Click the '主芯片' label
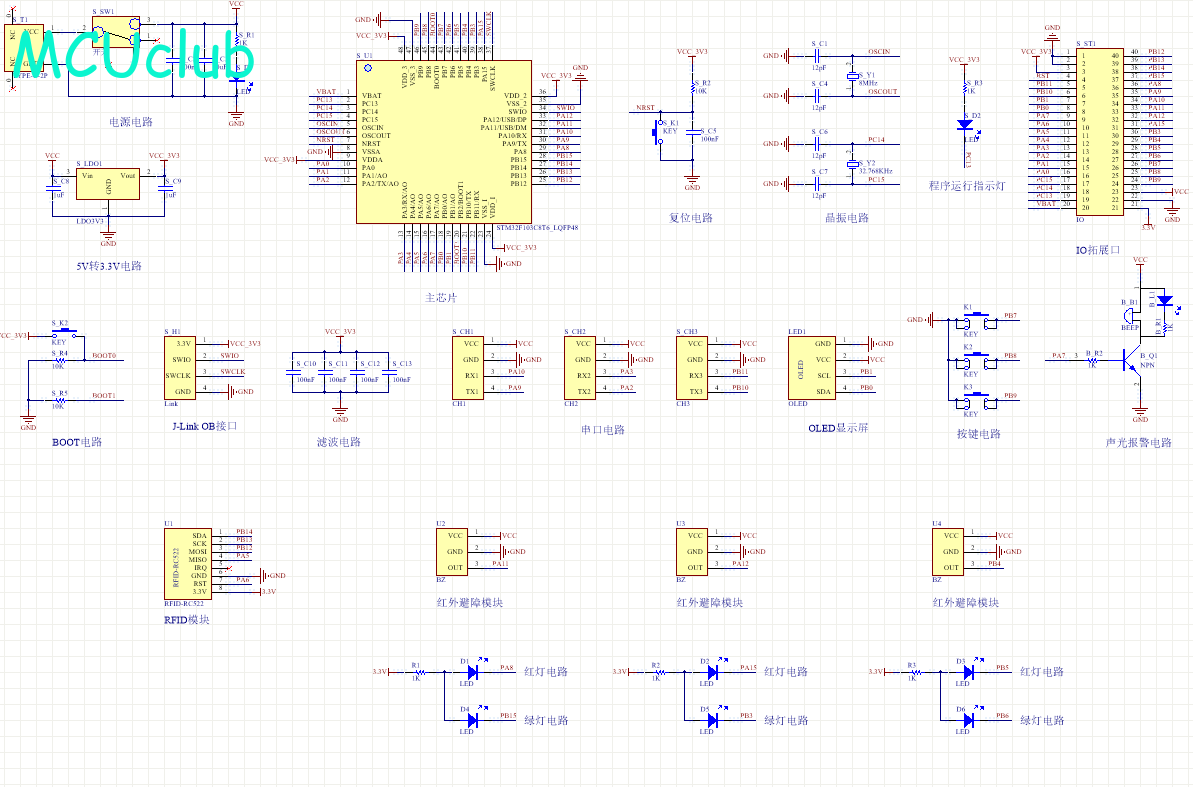The image size is (1193, 787). click(x=441, y=298)
